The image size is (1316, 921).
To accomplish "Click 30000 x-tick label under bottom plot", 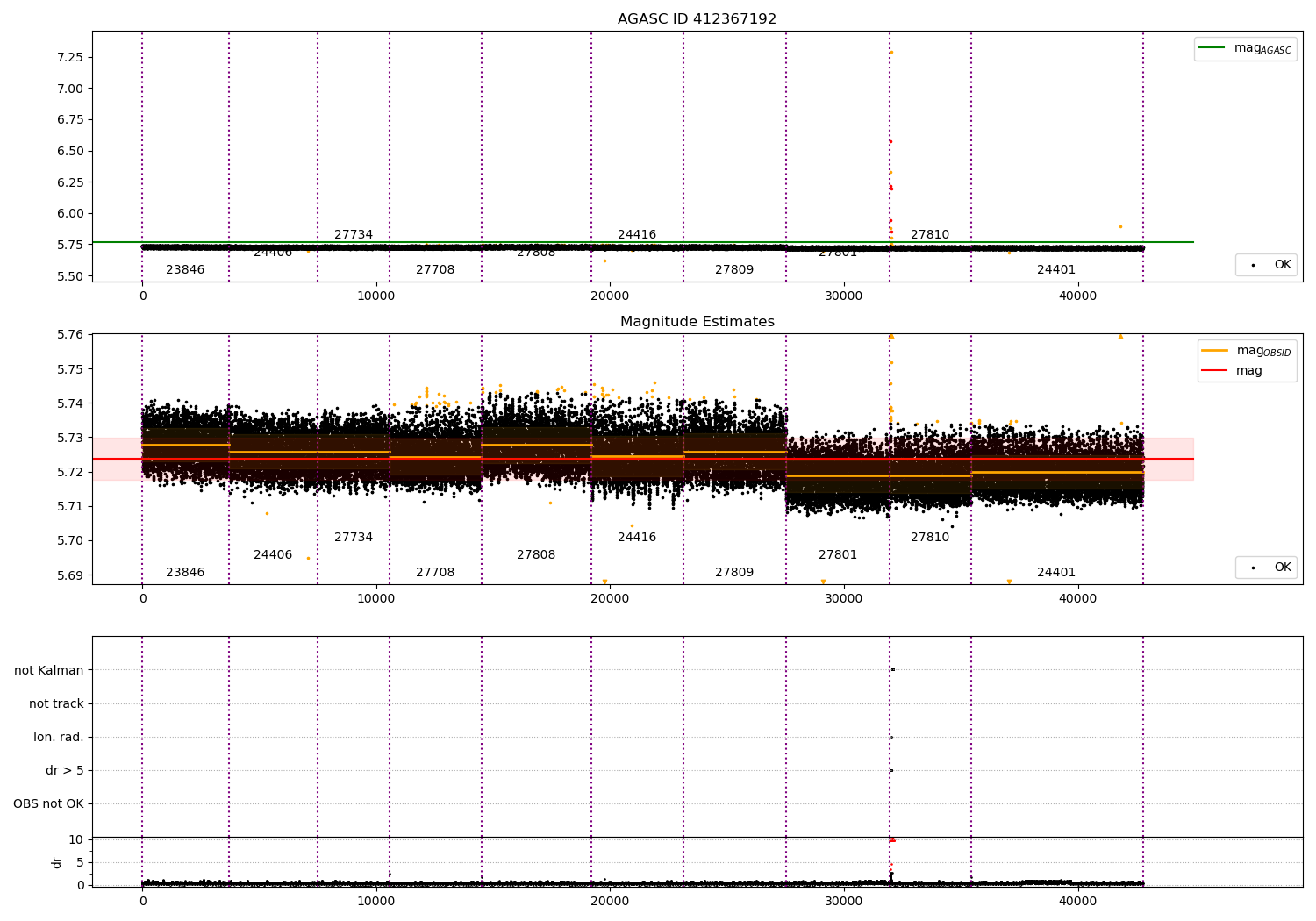I will (844, 901).
